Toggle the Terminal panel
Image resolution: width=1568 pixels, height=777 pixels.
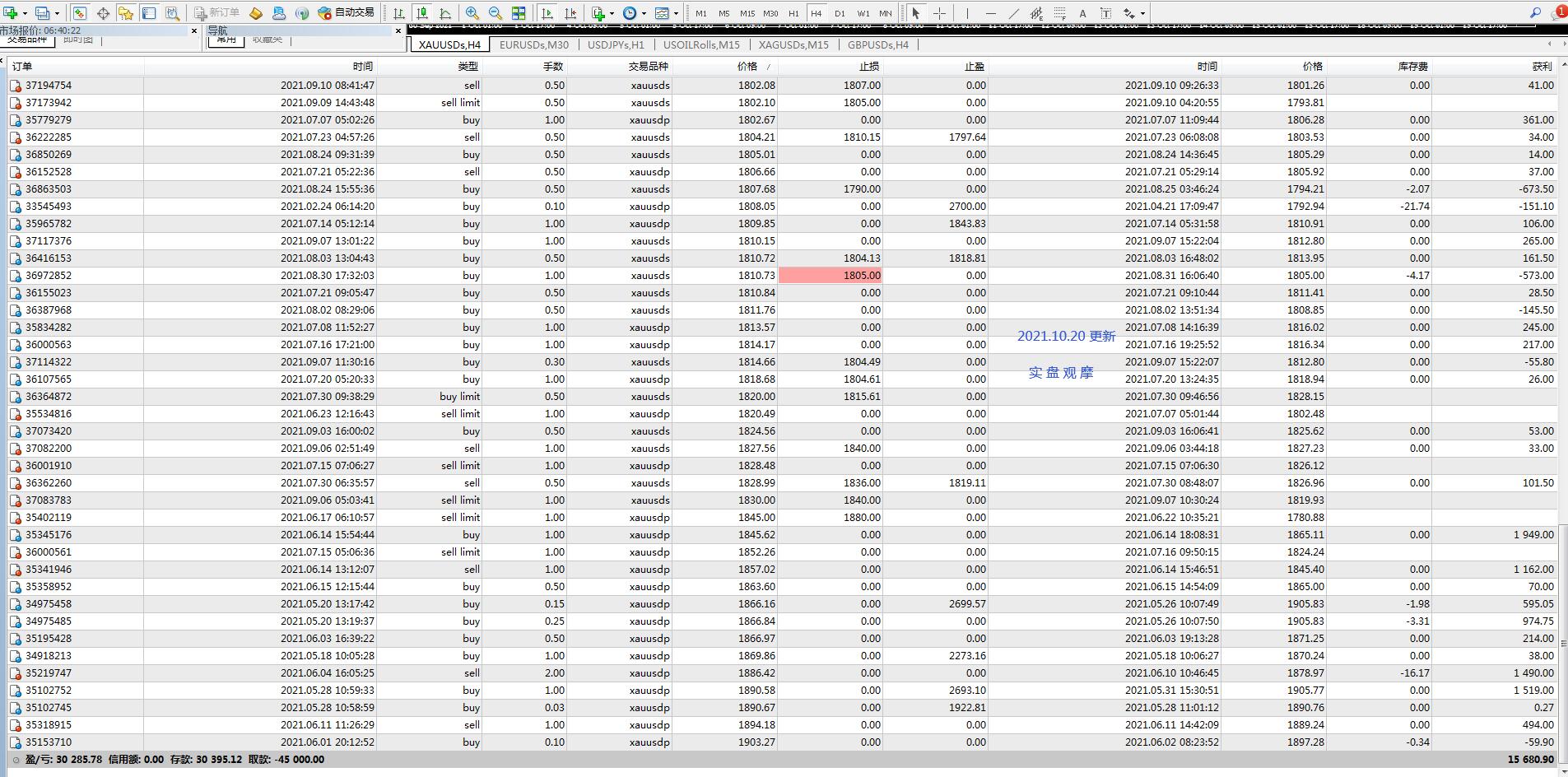[x=149, y=13]
